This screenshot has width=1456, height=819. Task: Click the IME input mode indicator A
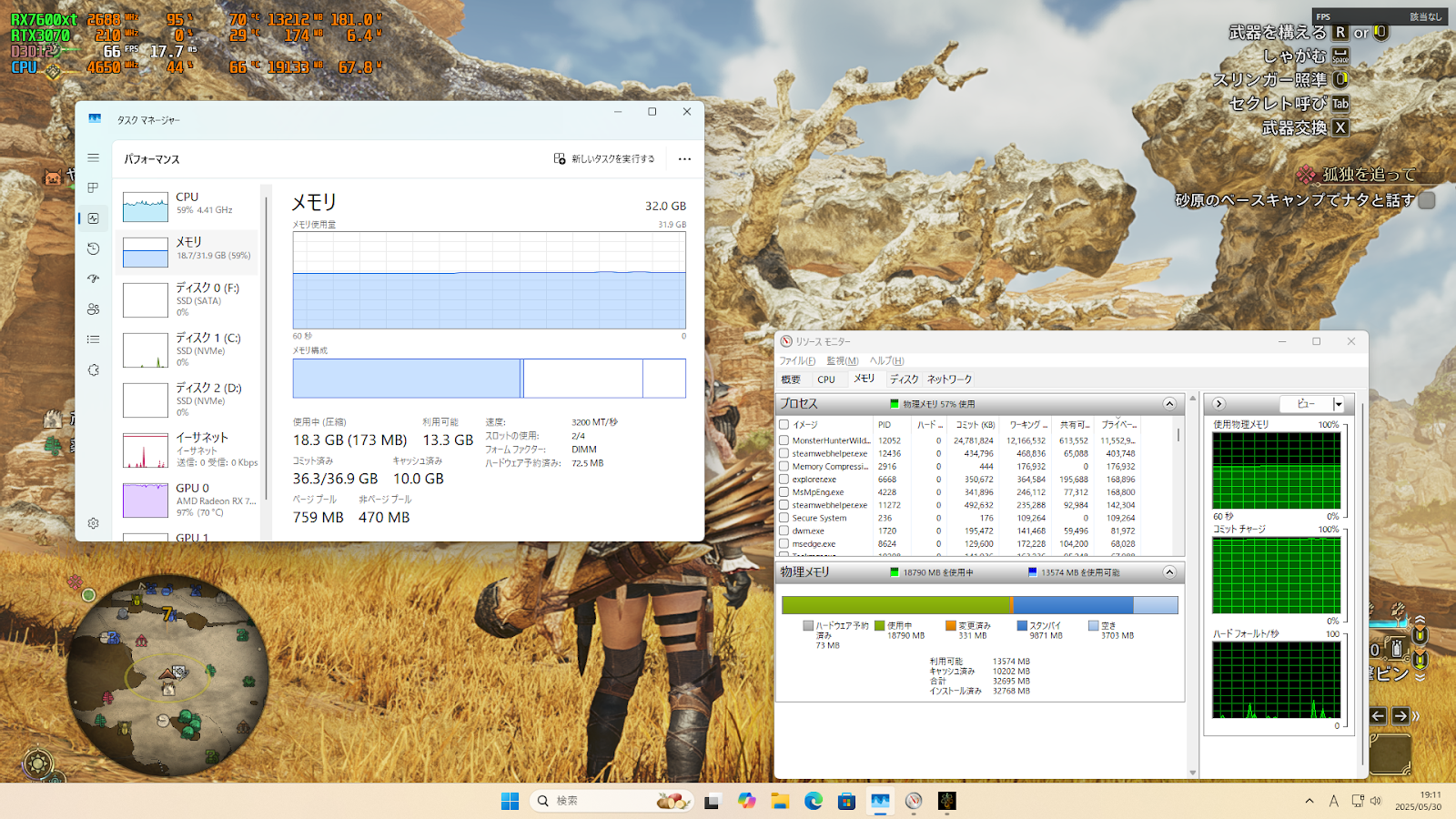click(x=1333, y=801)
